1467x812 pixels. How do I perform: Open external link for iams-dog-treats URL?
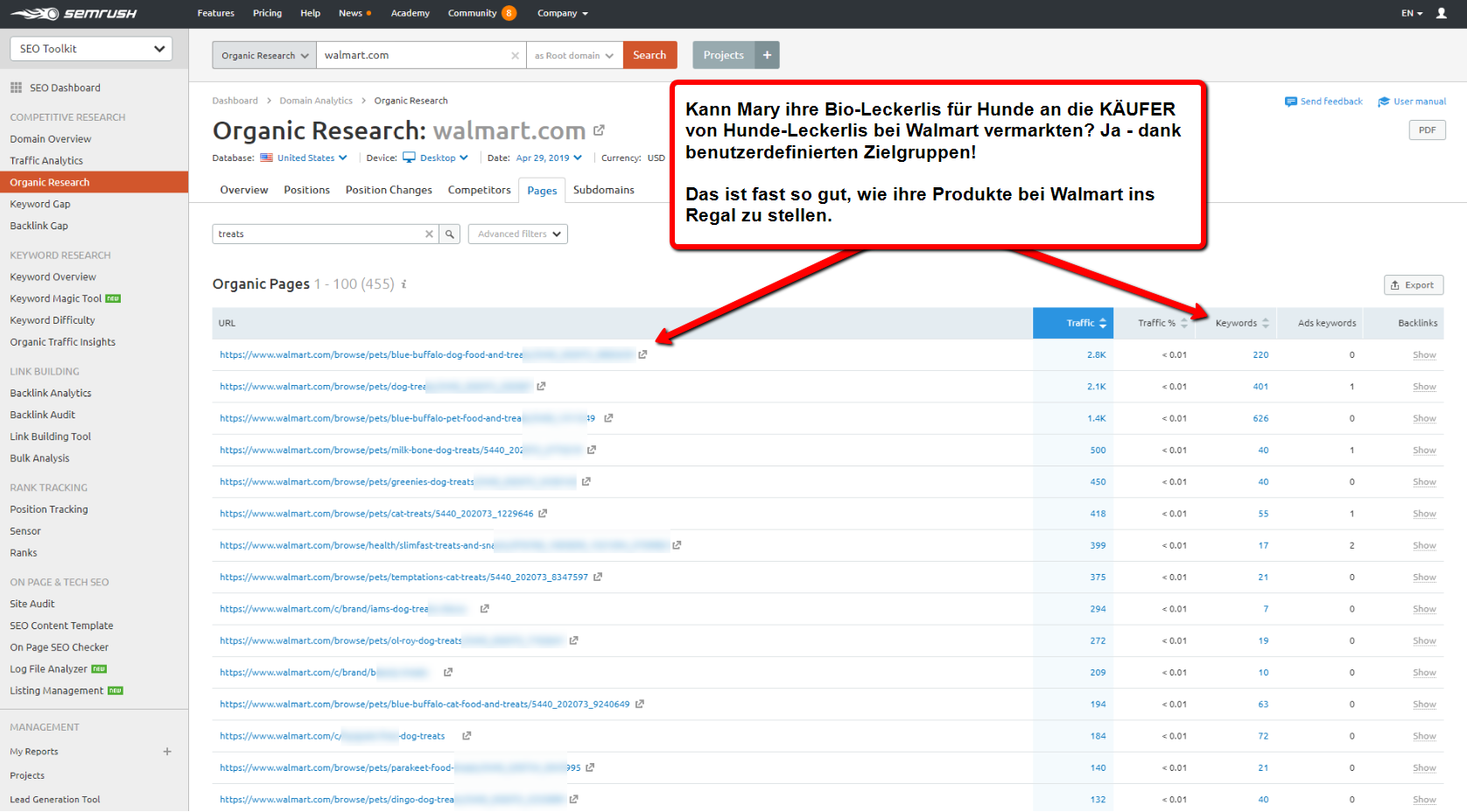click(484, 609)
